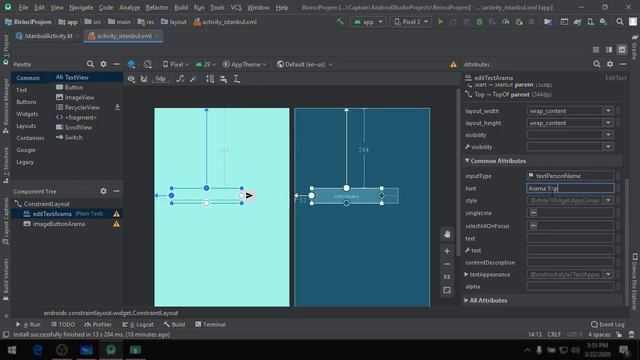The height and width of the screenshot is (360, 640).
Task: Switch to Split view mode icon
Action: pos(609,49)
